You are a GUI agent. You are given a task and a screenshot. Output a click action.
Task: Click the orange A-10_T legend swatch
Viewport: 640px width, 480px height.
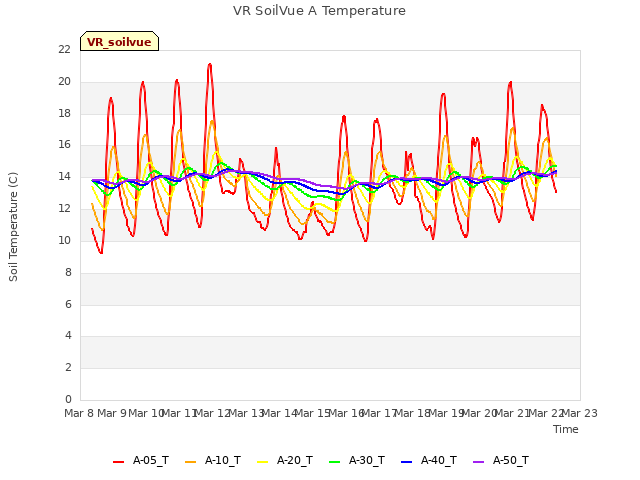click(x=190, y=462)
